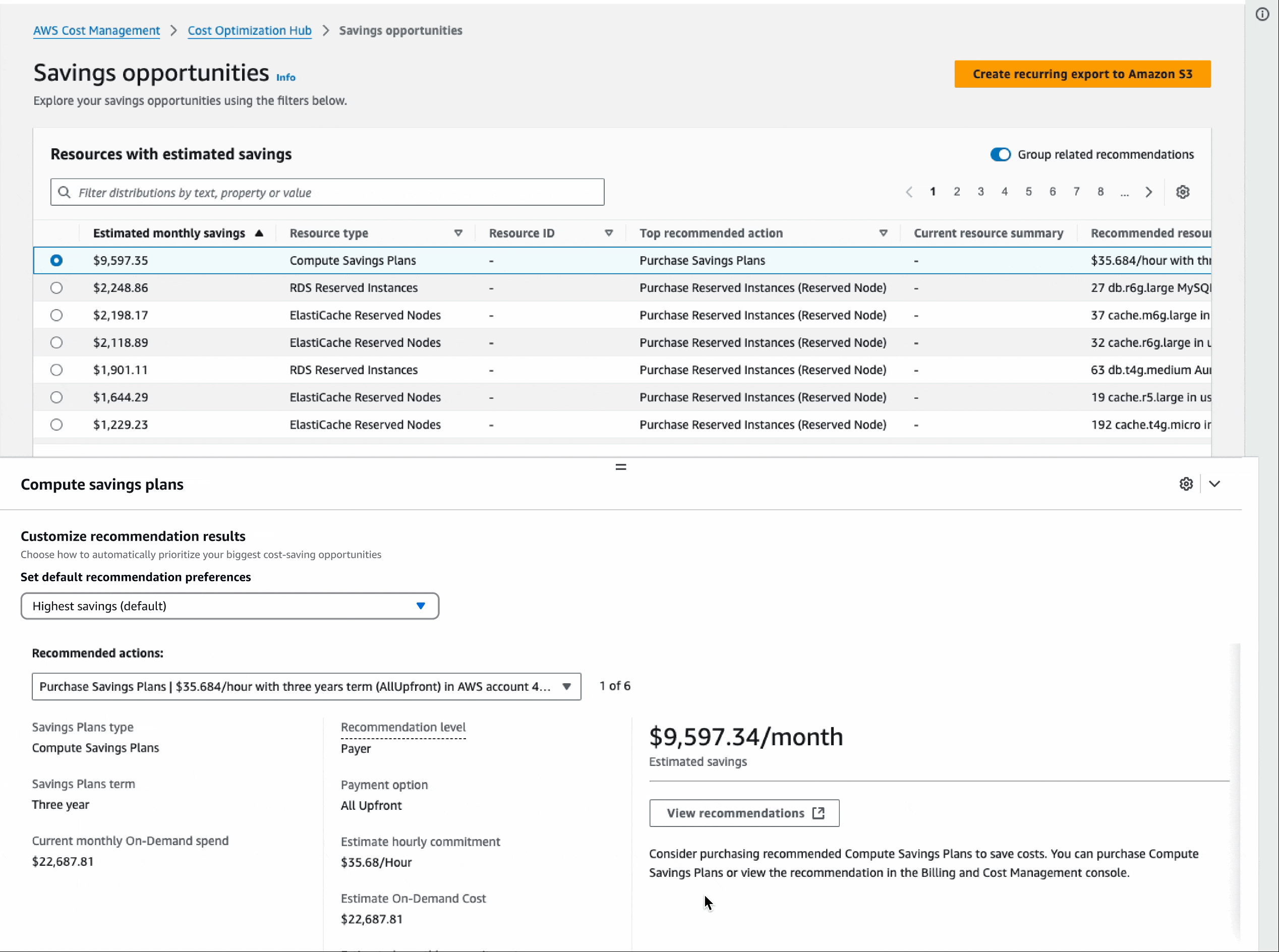Click the Top recommended action column filter triangle
Image resolution: width=1279 pixels, height=952 pixels.
pyautogui.click(x=883, y=233)
